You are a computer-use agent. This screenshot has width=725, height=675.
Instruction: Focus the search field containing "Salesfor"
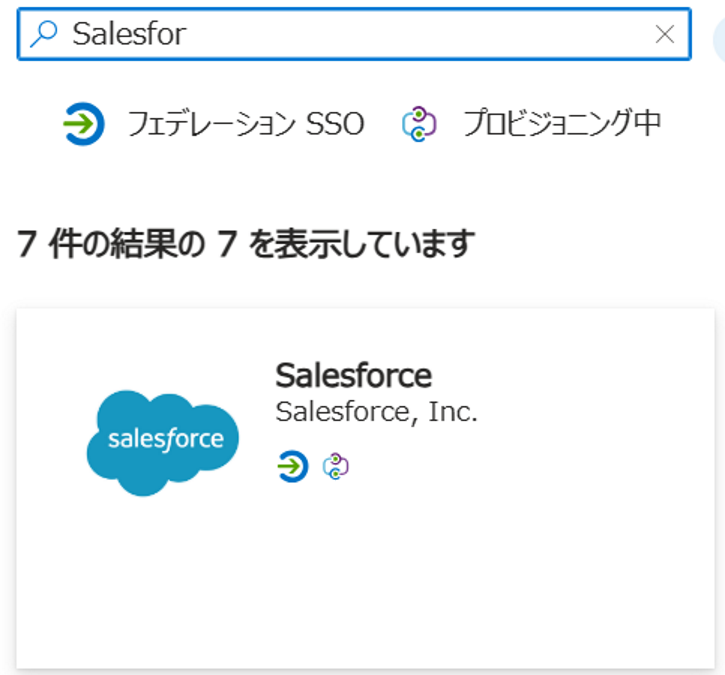click(350, 34)
